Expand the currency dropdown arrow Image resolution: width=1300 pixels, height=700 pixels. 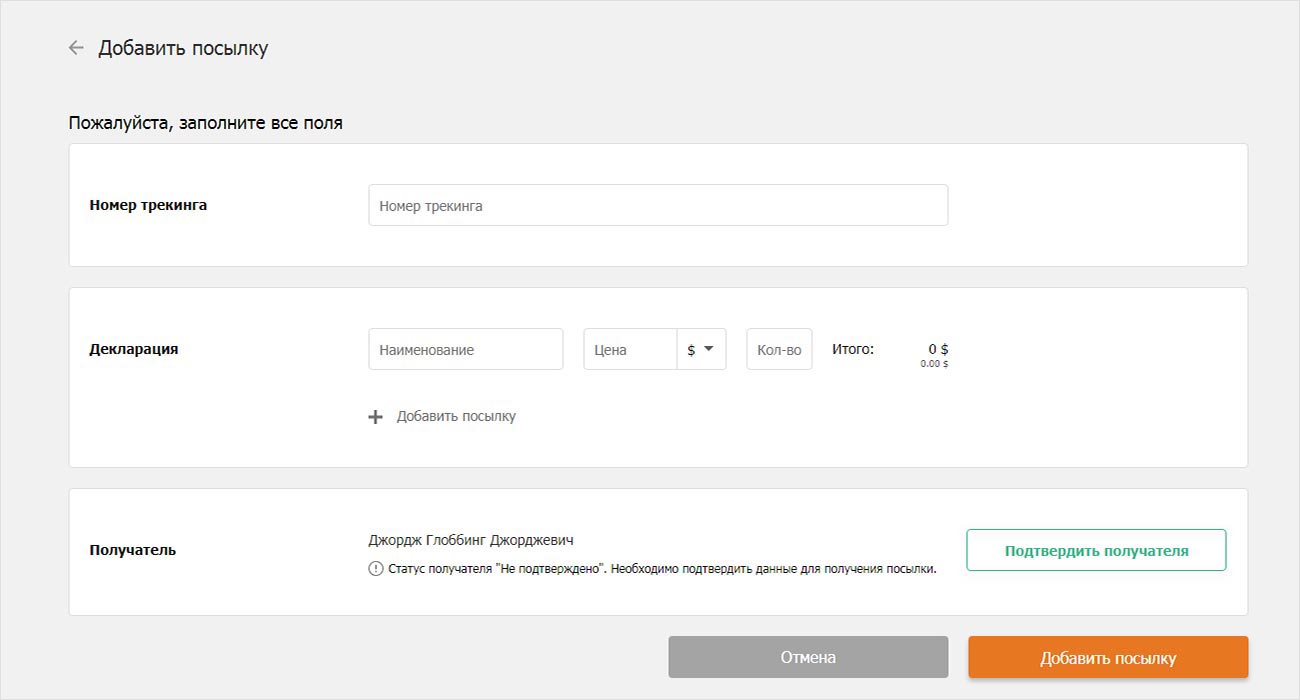pyautogui.click(x=709, y=349)
